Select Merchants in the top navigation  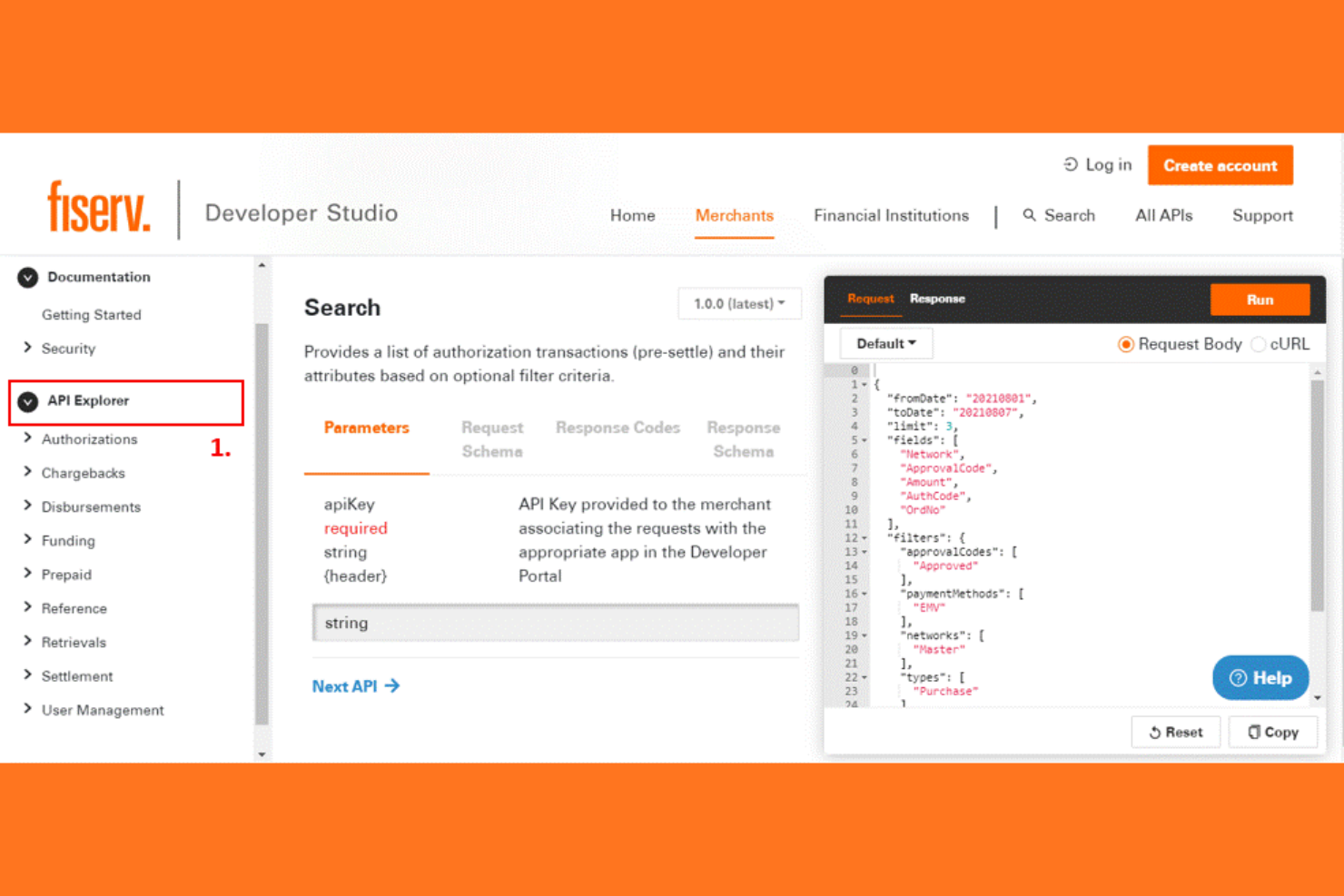[x=734, y=215]
